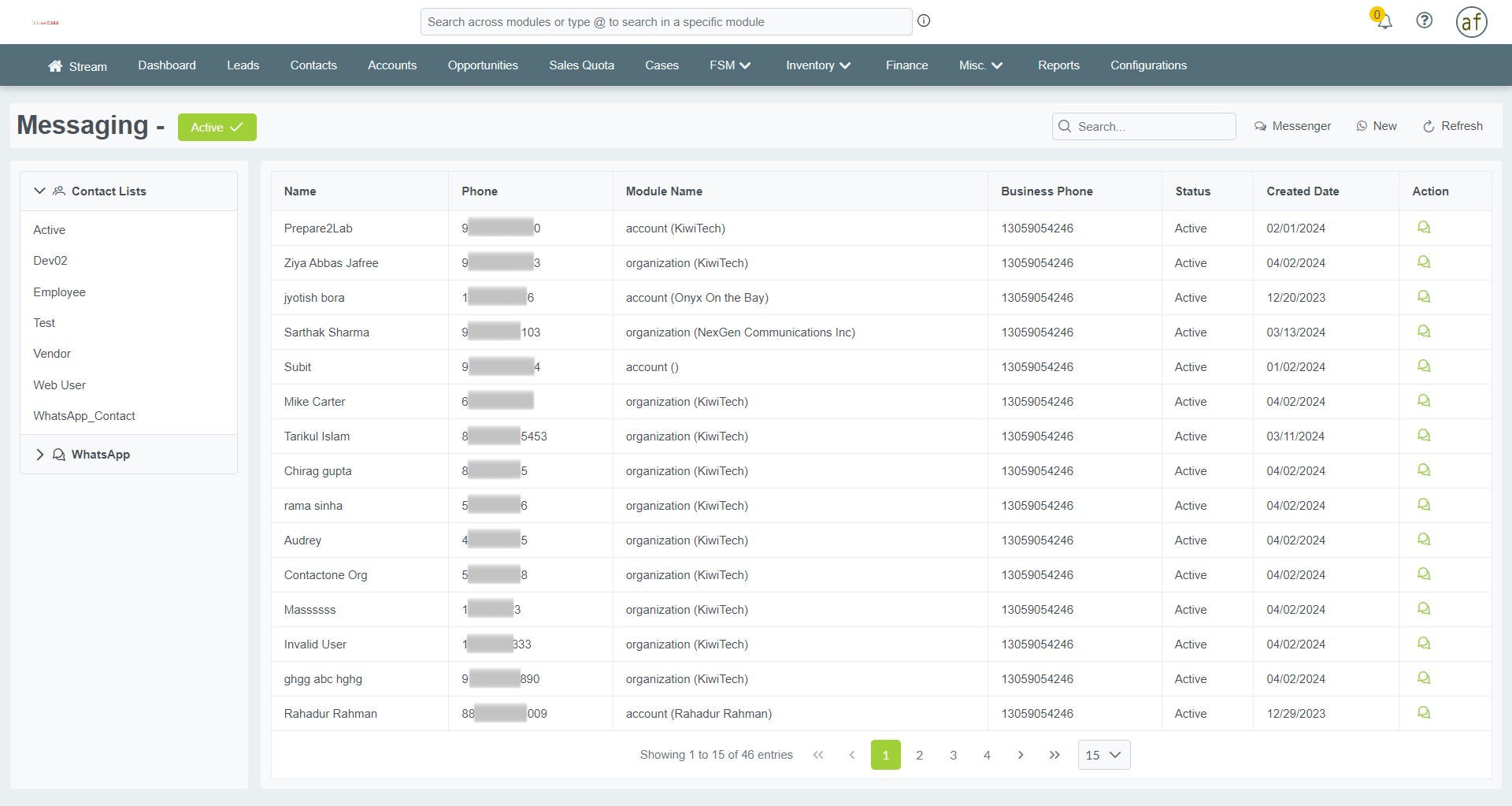The image size is (1512, 806).
Task: Open the Contacts menu item
Action: click(313, 65)
